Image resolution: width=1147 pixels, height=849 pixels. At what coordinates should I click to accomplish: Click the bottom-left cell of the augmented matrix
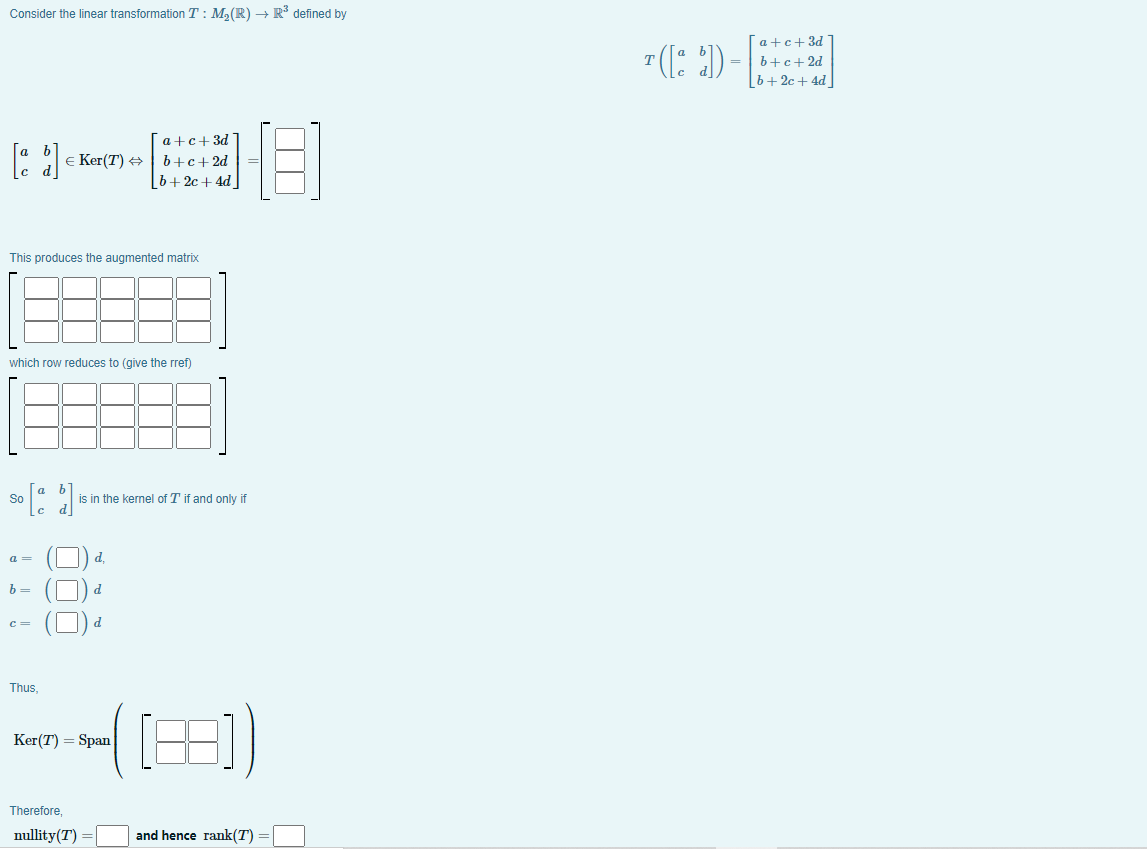click(x=41, y=332)
